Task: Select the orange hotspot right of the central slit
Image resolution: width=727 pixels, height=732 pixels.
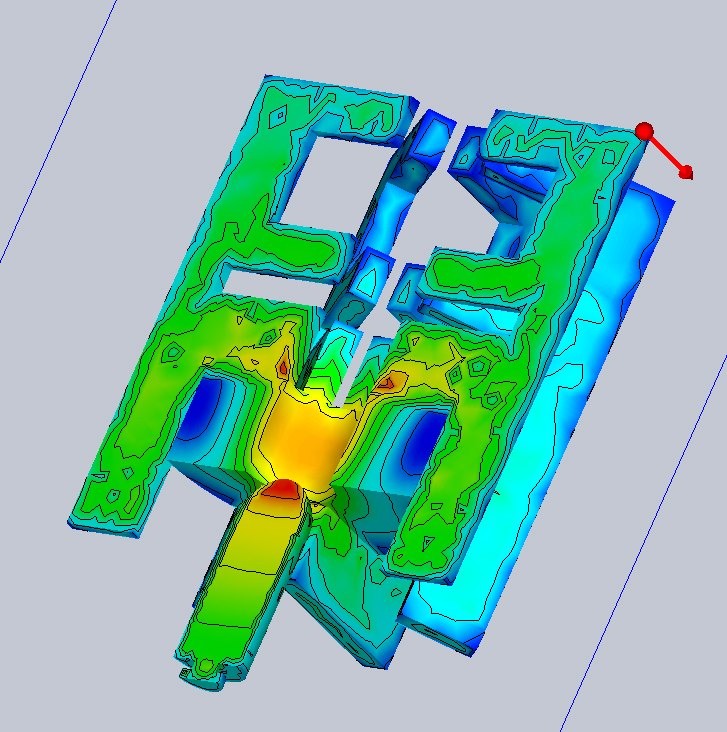Action: (x=392, y=380)
